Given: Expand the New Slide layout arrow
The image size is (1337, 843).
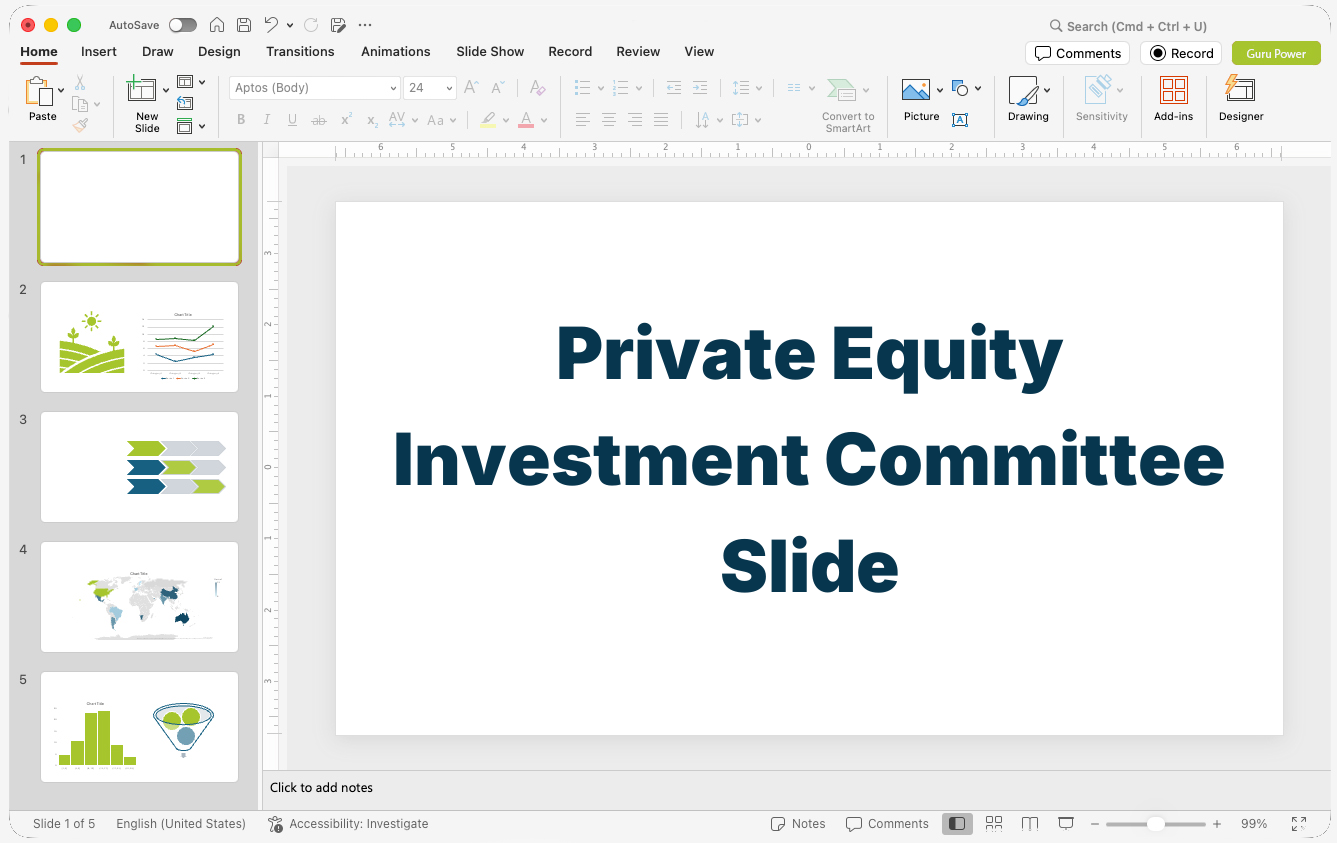Looking at the screenshot, I should coord(166,90).
